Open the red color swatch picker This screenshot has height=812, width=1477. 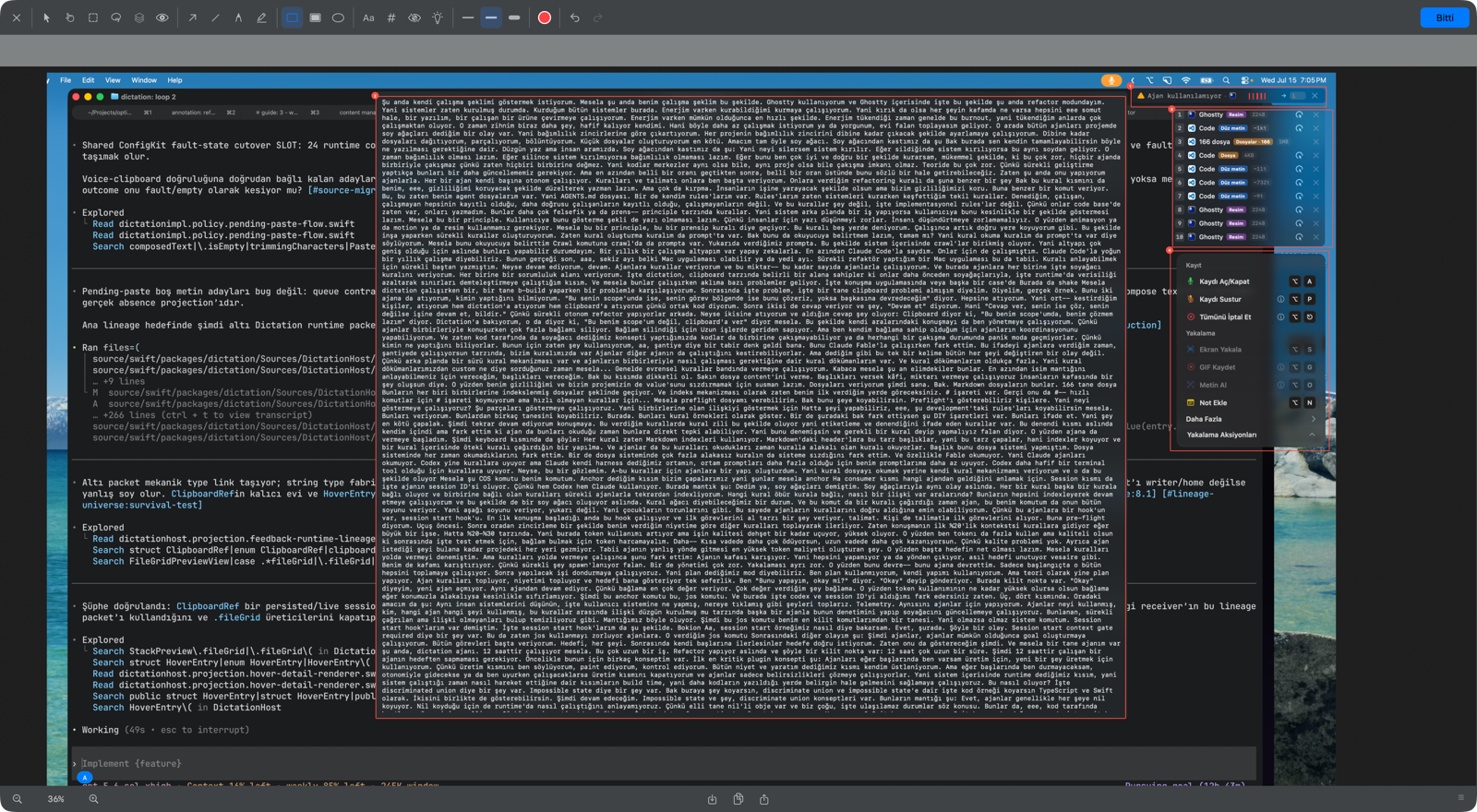(545, 18)
